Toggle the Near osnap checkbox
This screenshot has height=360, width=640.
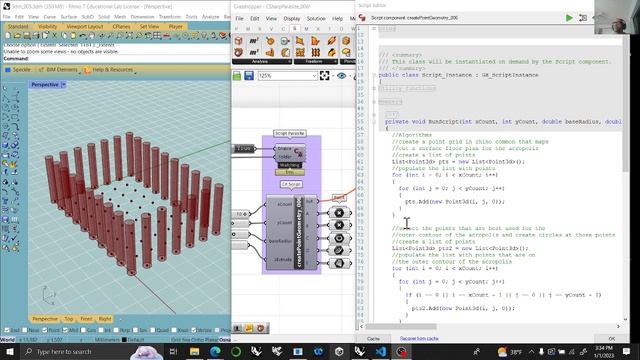25,330
